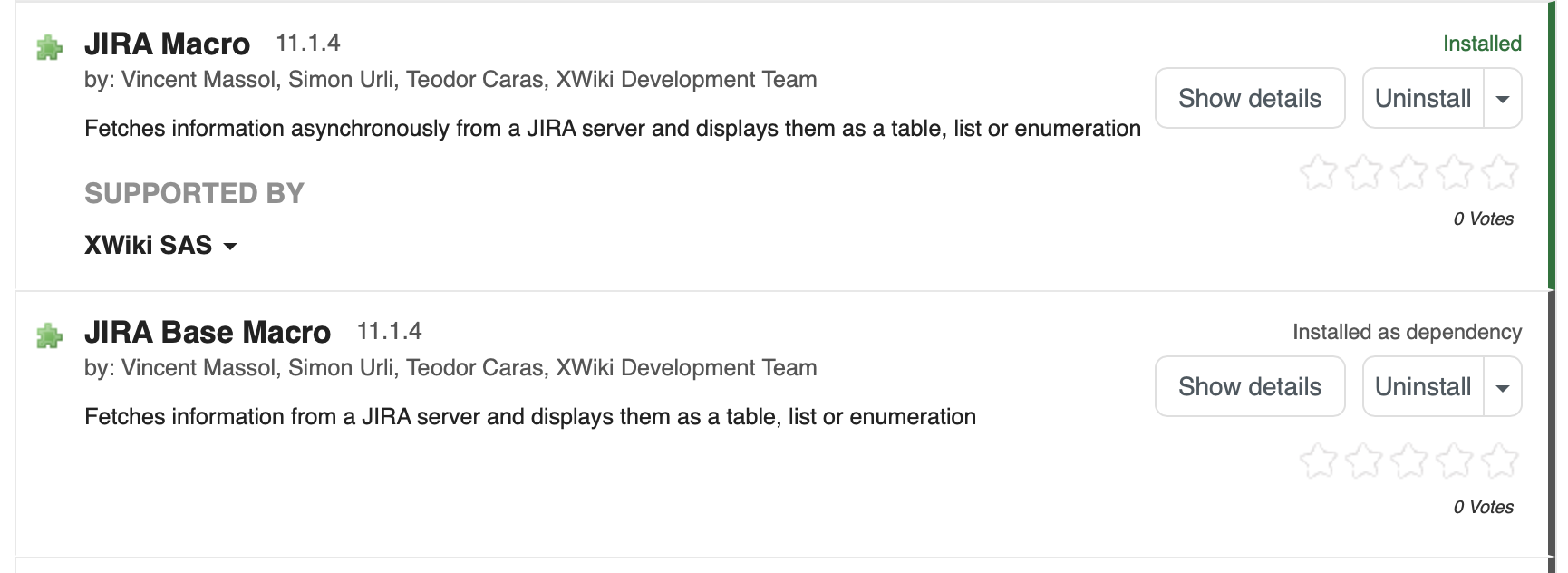Uninstall the JIRA Base Macro extension
Screen dimensions: 1568x573
[1422, 386]
